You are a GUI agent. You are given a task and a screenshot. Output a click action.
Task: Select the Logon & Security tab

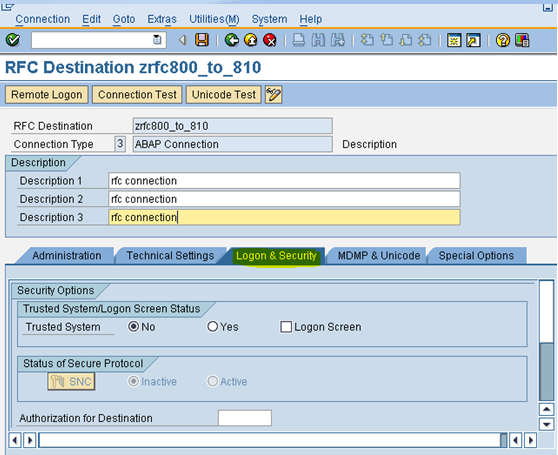(276, 255)
